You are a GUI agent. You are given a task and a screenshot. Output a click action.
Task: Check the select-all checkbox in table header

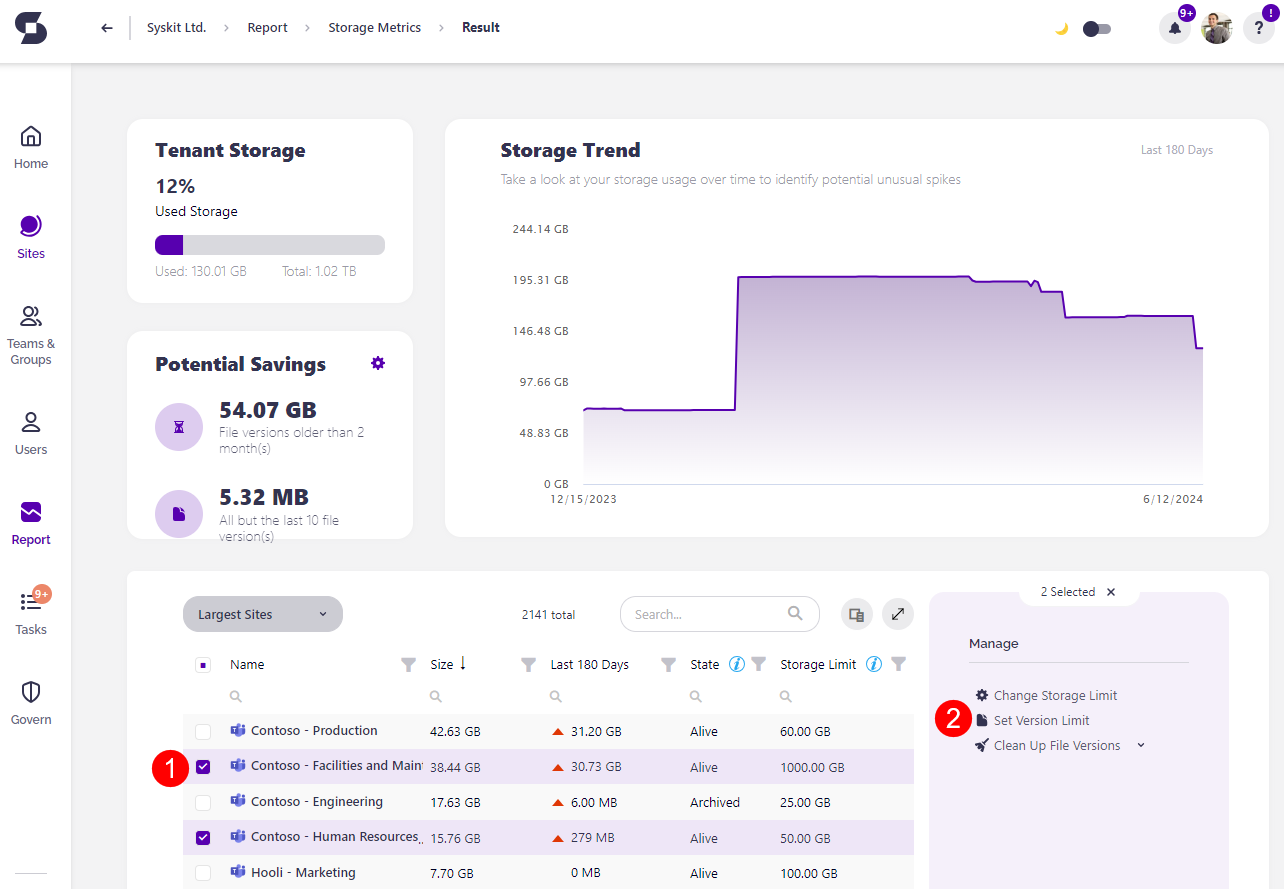[x=203, y=664]
